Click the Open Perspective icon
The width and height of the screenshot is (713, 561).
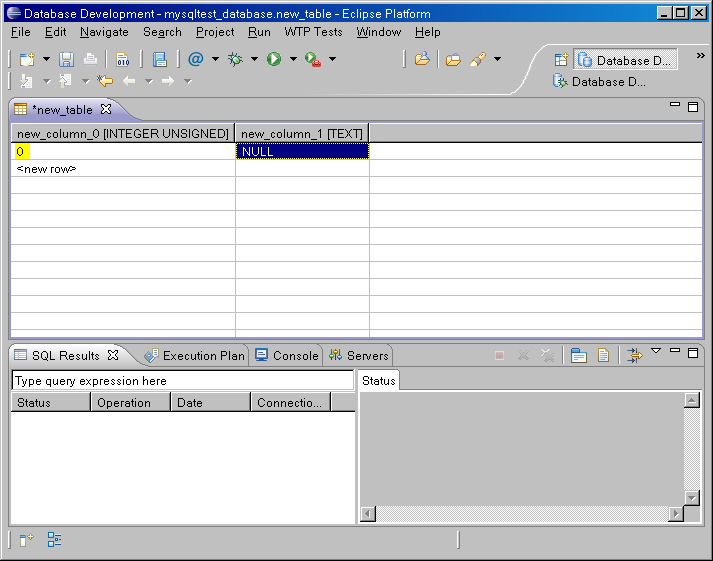click(x=561, y=60)
